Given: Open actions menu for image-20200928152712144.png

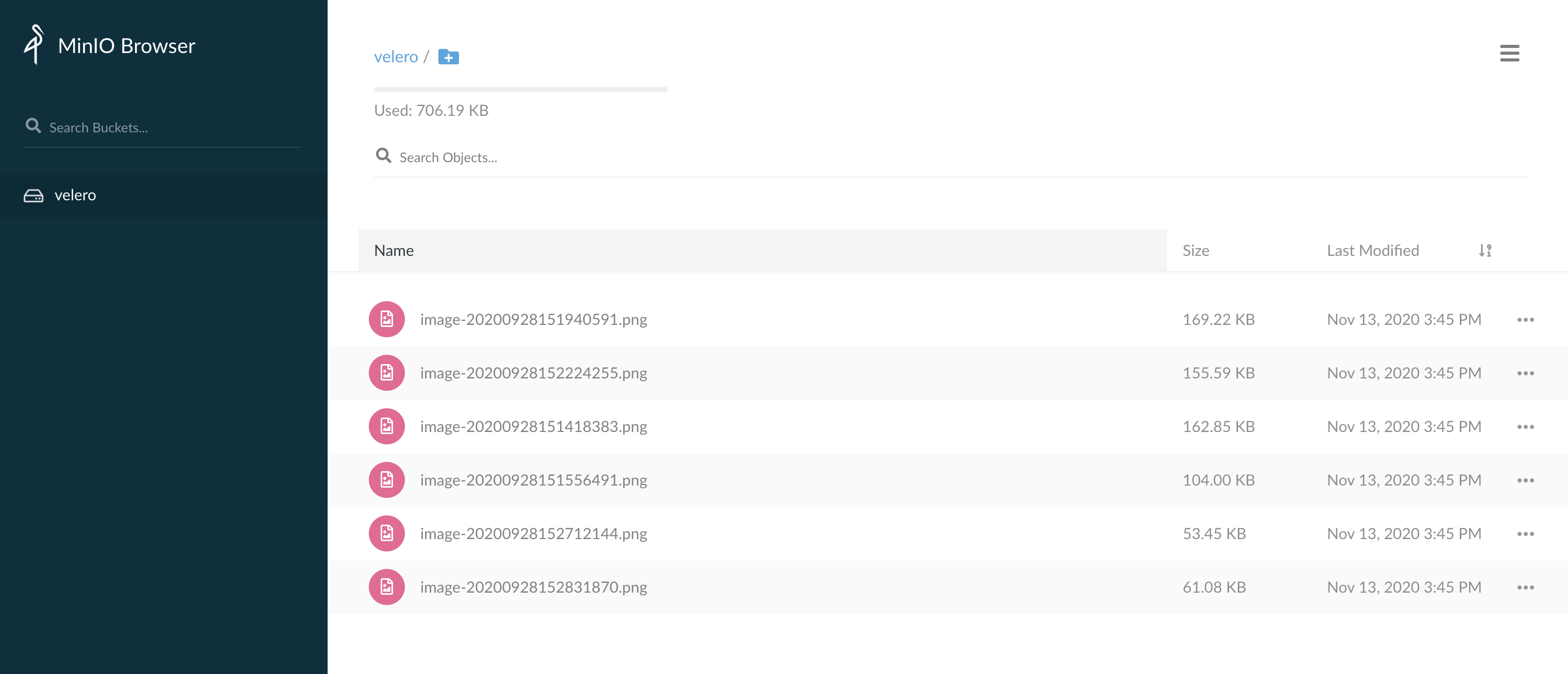Looking at the screenshot, I should click(x=1525, y=533).
